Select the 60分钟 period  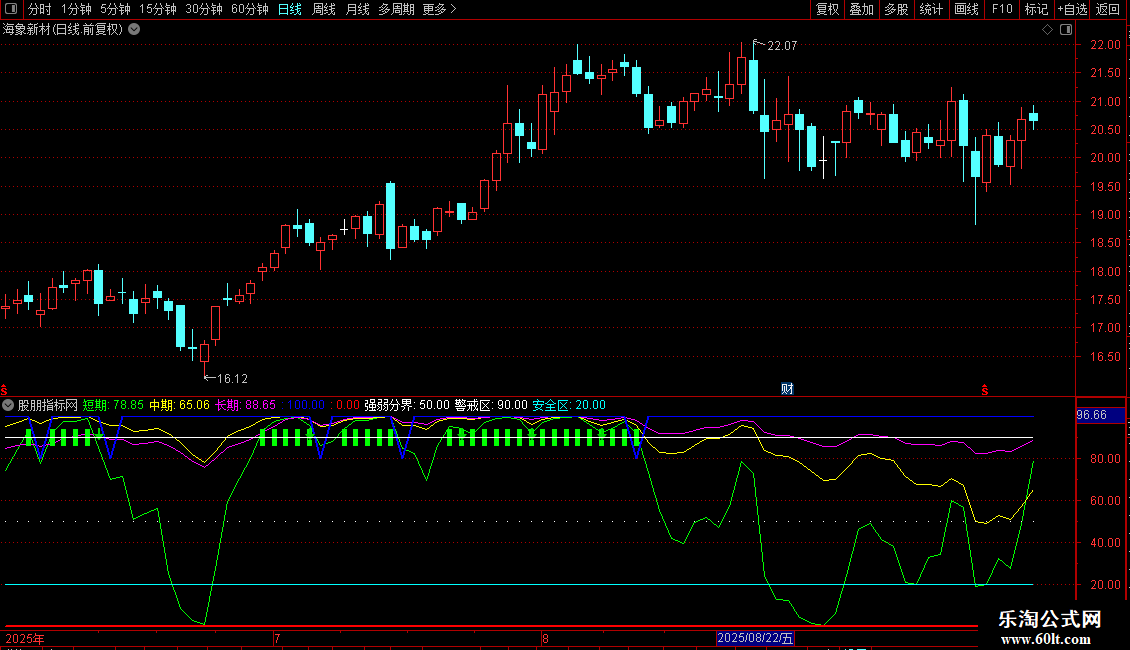click(x=250, y=9)
